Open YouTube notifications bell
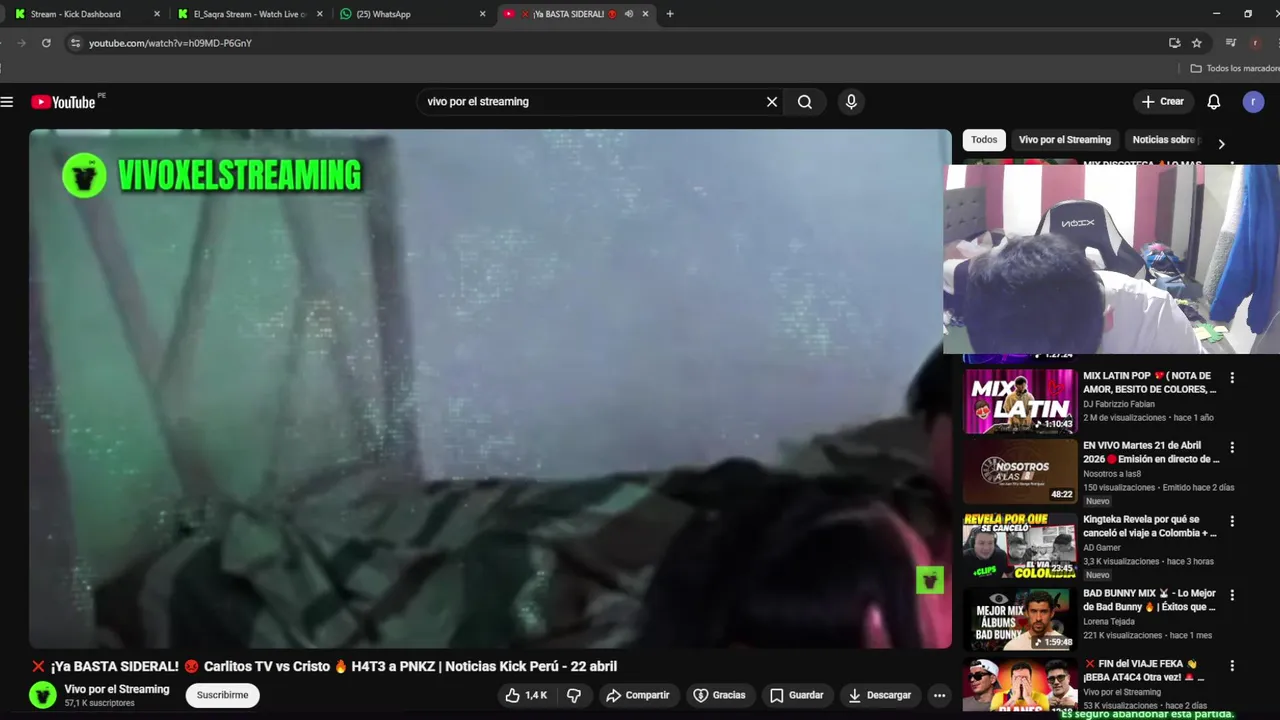 [1213, 102]
